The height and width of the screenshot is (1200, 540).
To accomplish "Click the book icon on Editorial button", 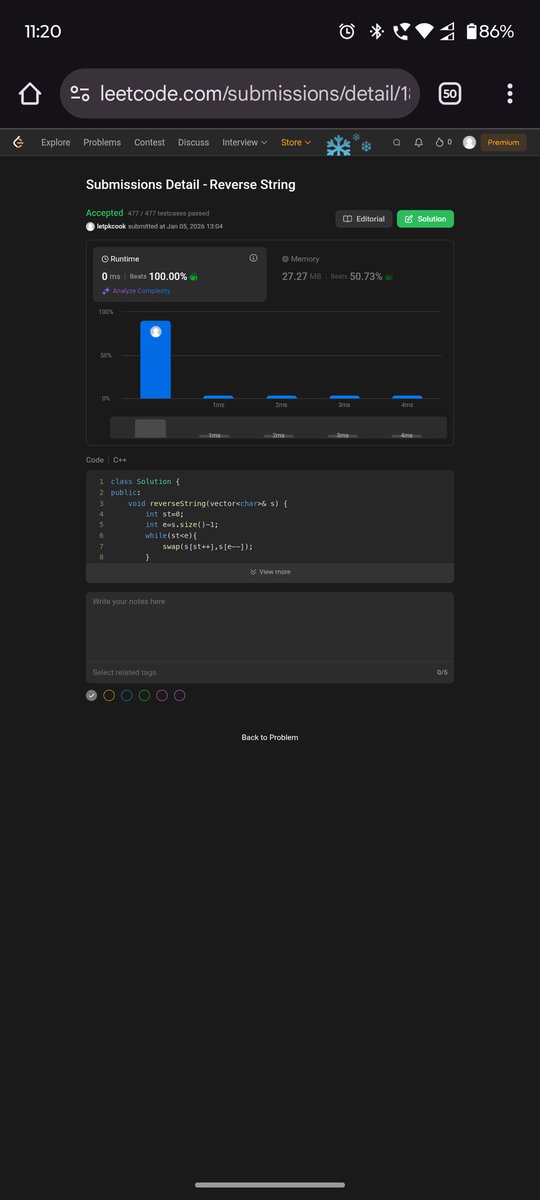I will 347,219.
